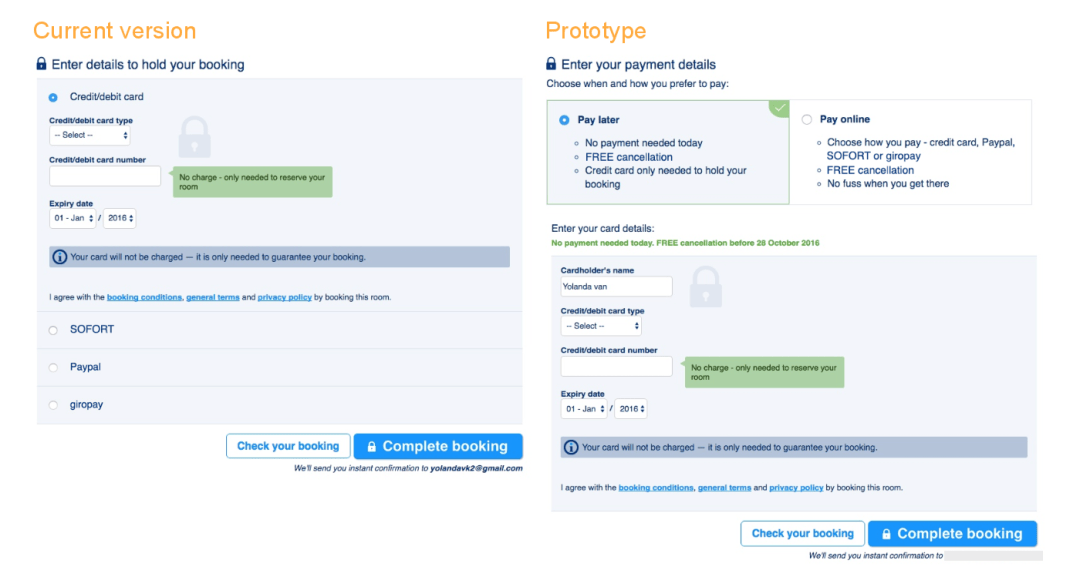Choose the Paypal radio option
The image size is (1080, 570).
click(x=53, y=368)
